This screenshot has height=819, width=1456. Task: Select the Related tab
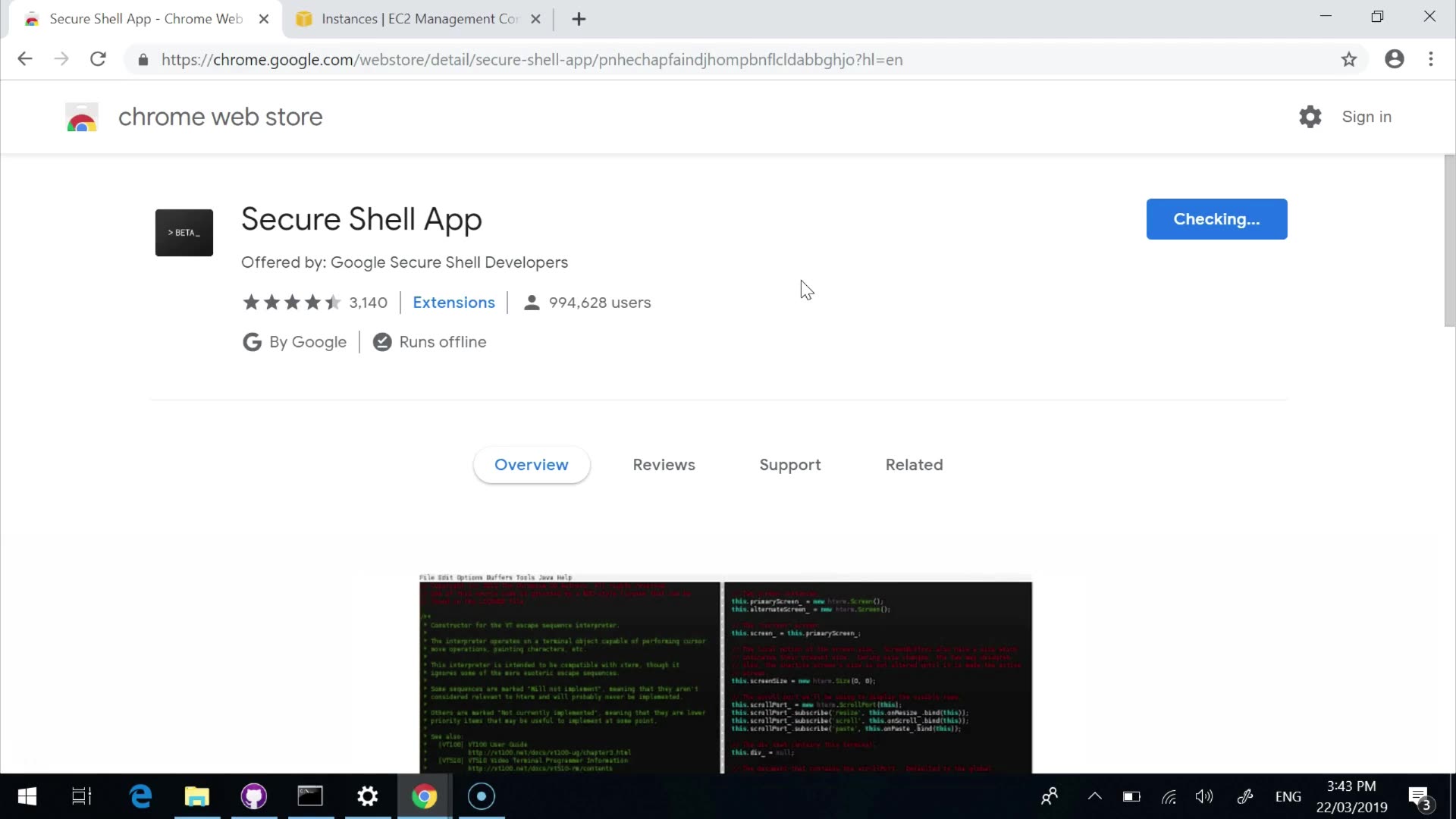point(914,465)
